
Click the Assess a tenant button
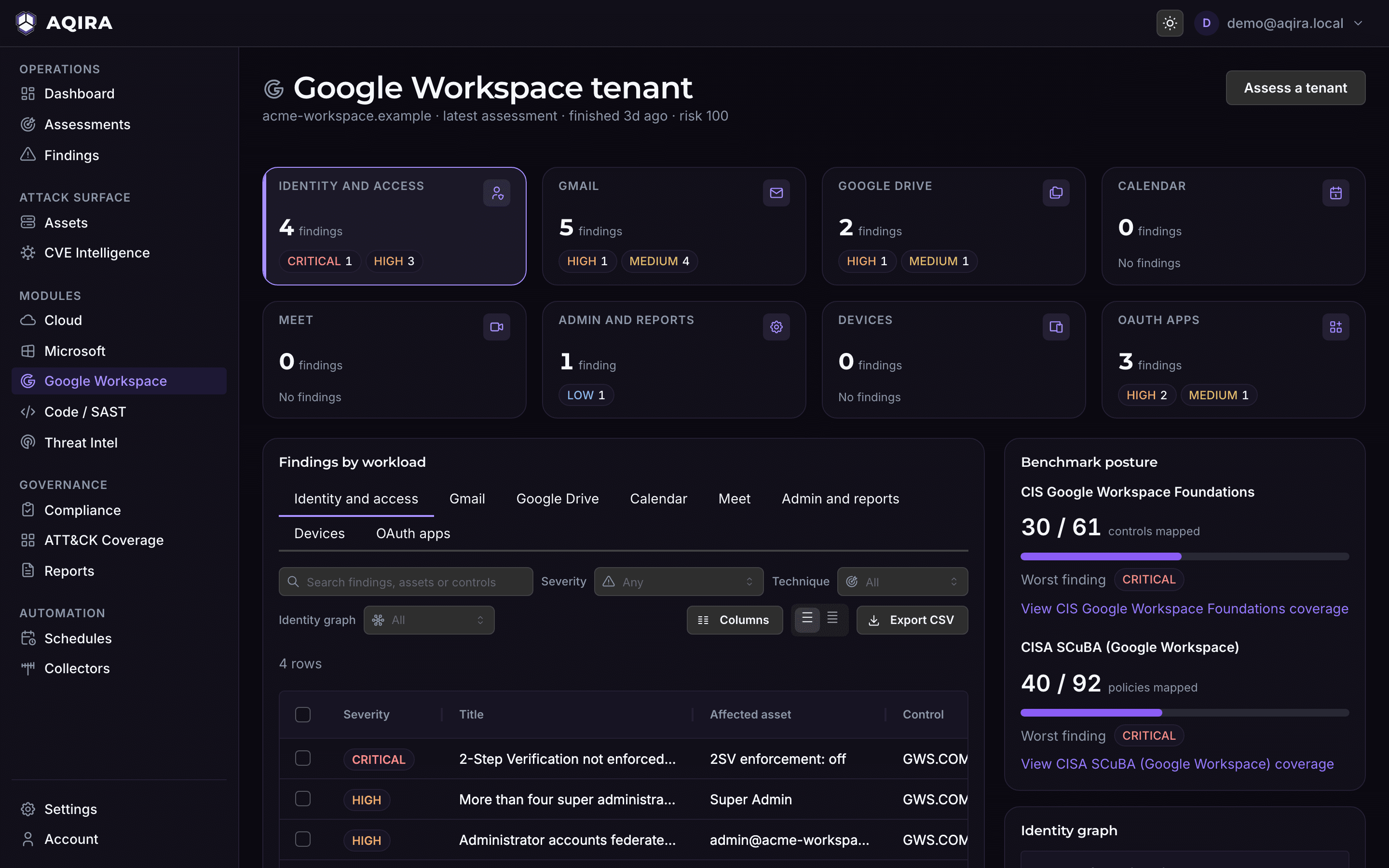pos(1295,88)
